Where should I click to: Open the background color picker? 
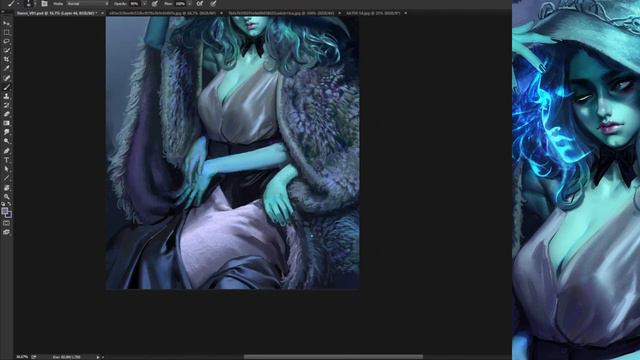tap(9, 215)
